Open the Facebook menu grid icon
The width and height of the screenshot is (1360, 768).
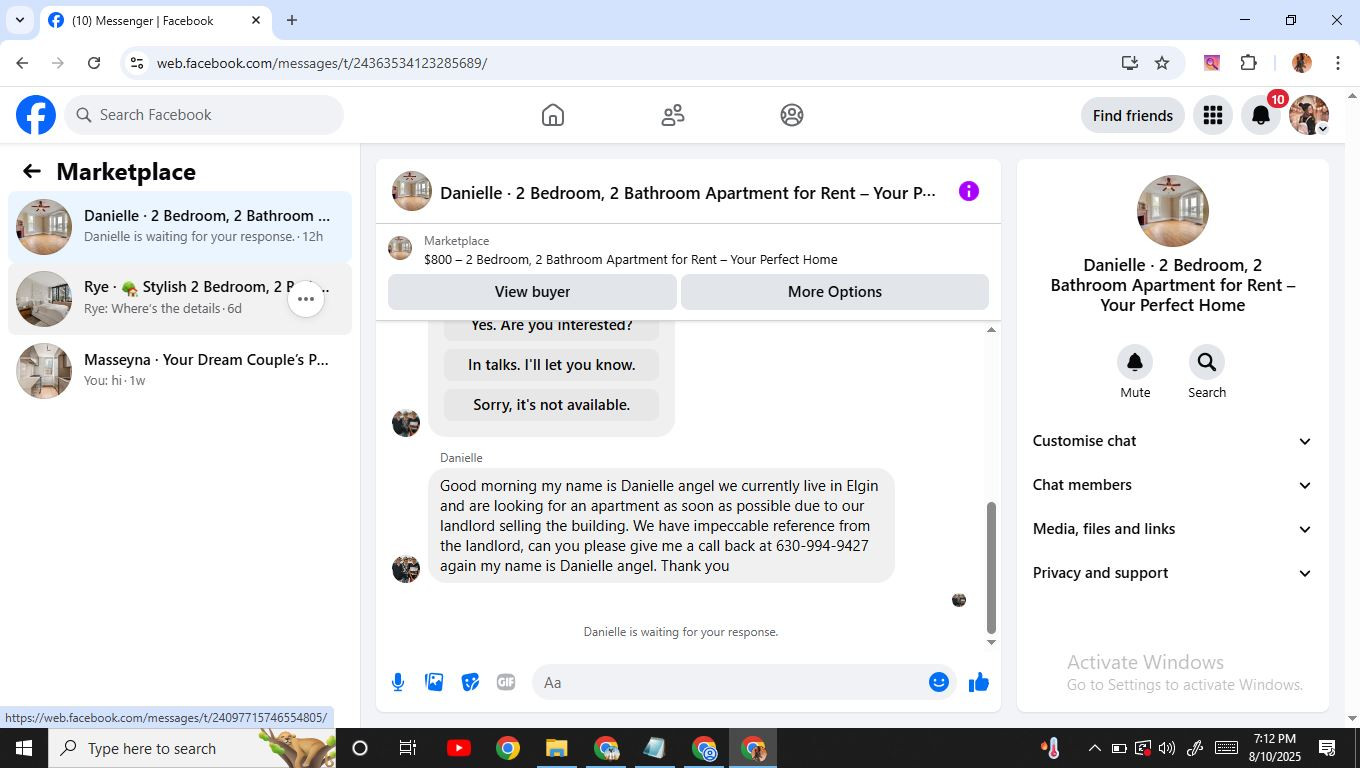pyautogui.click(x=1213, y=115)
